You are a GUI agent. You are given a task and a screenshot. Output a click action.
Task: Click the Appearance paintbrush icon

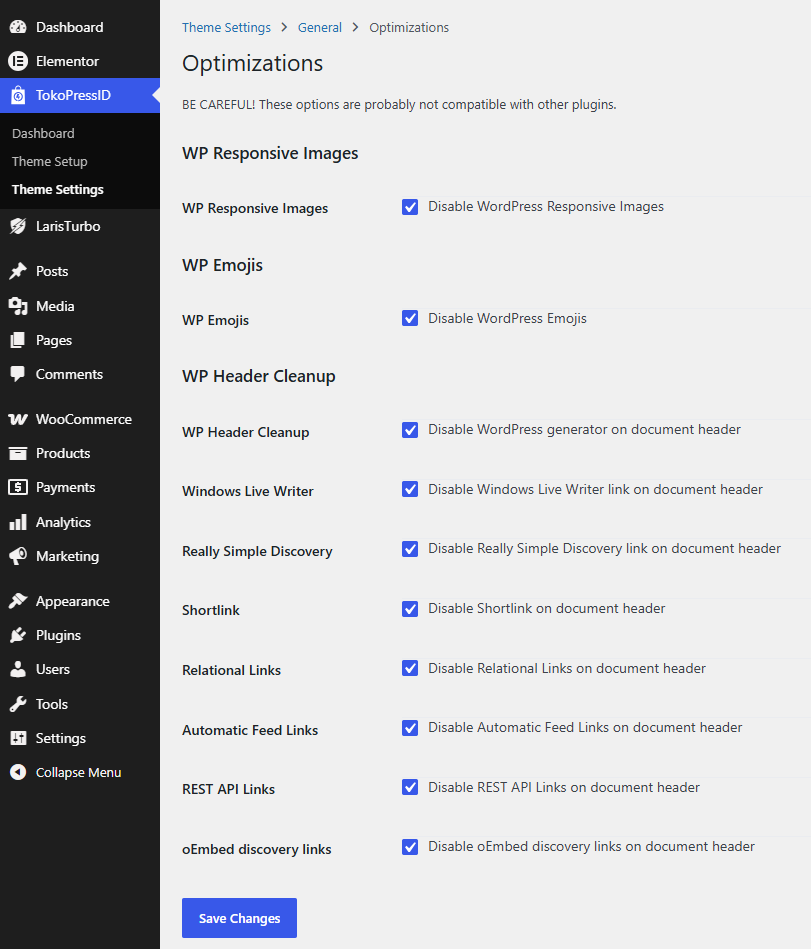18,601
